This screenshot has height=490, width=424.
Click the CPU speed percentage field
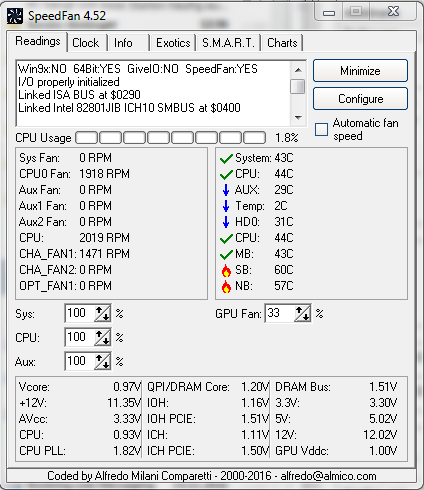pos(80,338)
